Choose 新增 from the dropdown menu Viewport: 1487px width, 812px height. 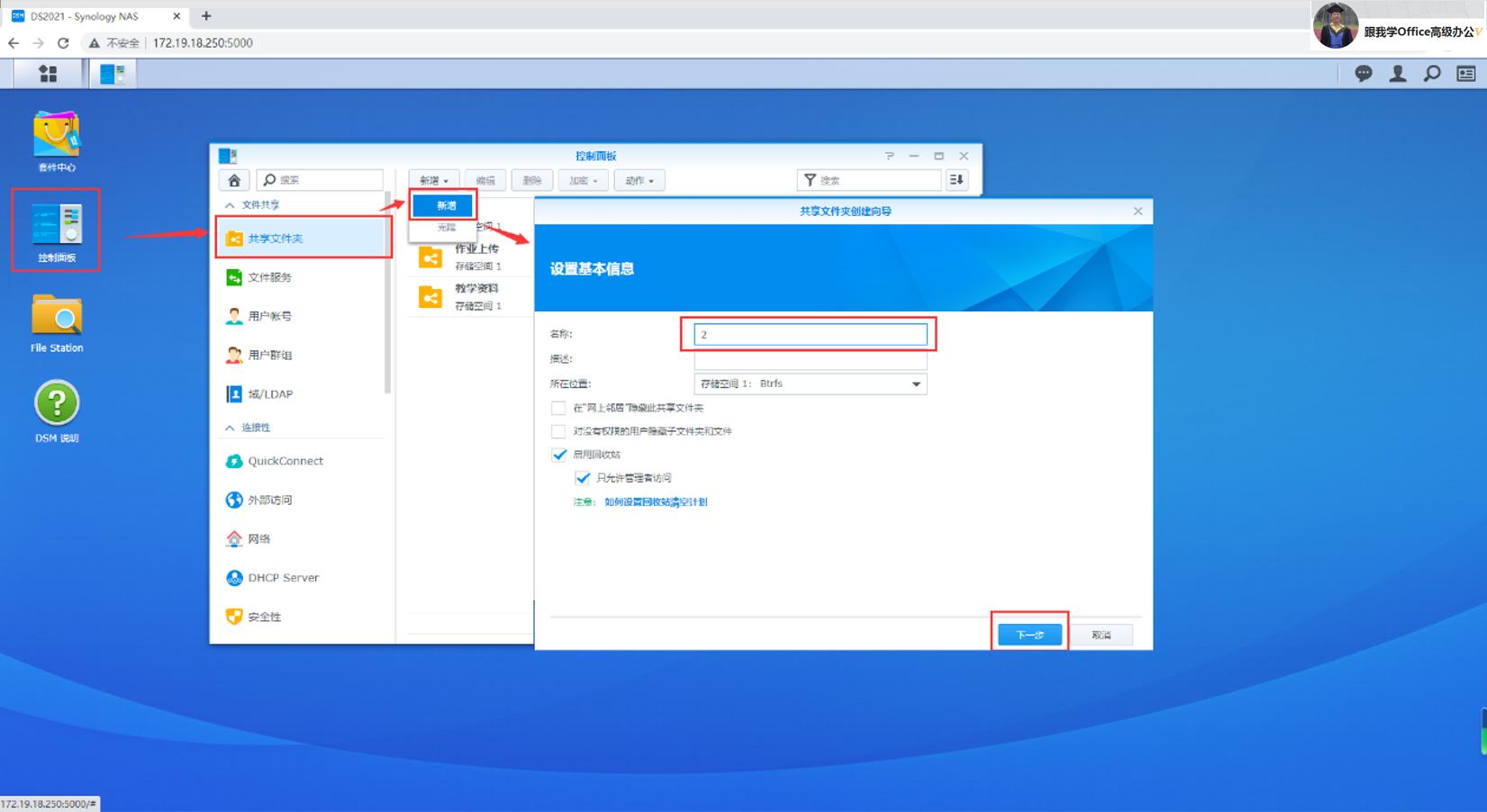(444, 205)
